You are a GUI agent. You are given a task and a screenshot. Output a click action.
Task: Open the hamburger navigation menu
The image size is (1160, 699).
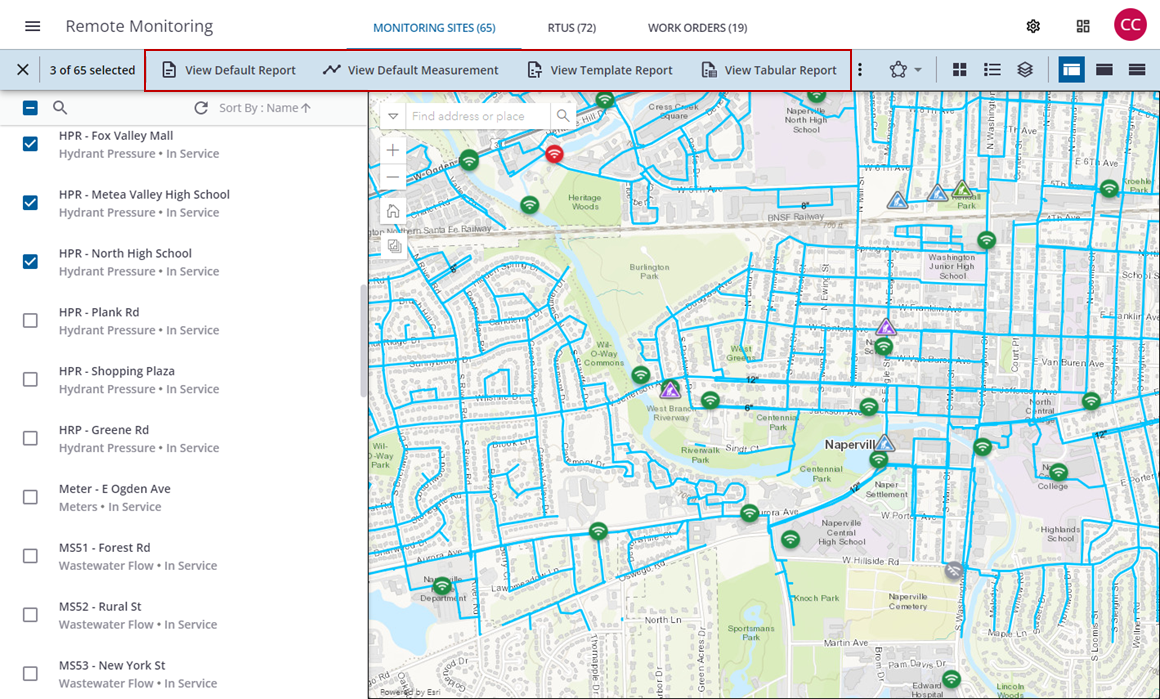click(32, 27)
